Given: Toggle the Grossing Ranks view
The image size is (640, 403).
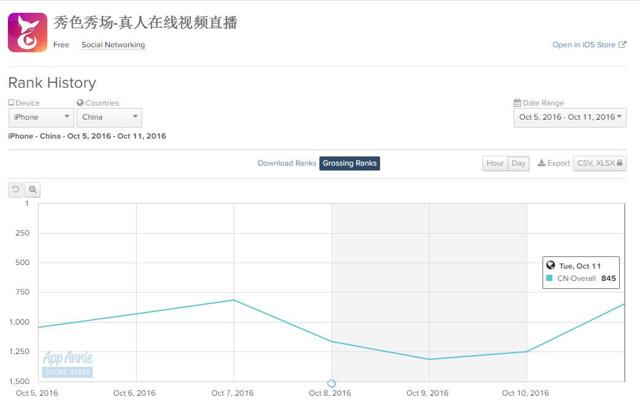Looking at the screenshot, I should click(349, 163).
